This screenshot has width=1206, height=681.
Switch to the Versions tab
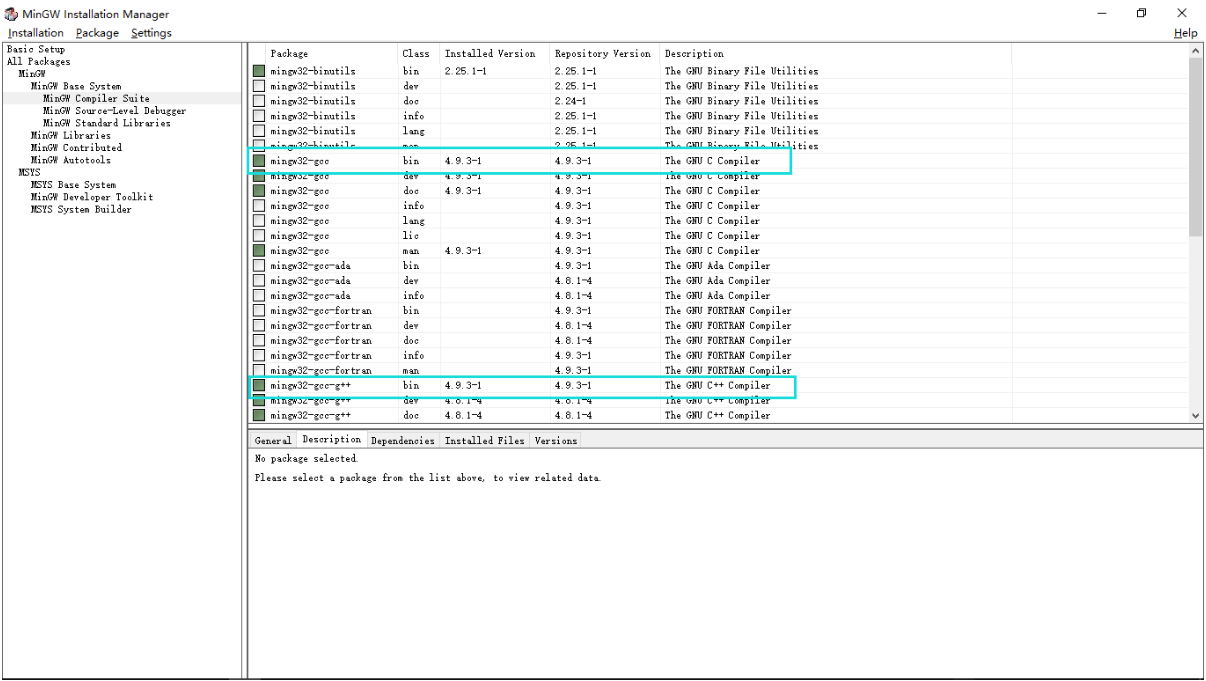[555, 440]
